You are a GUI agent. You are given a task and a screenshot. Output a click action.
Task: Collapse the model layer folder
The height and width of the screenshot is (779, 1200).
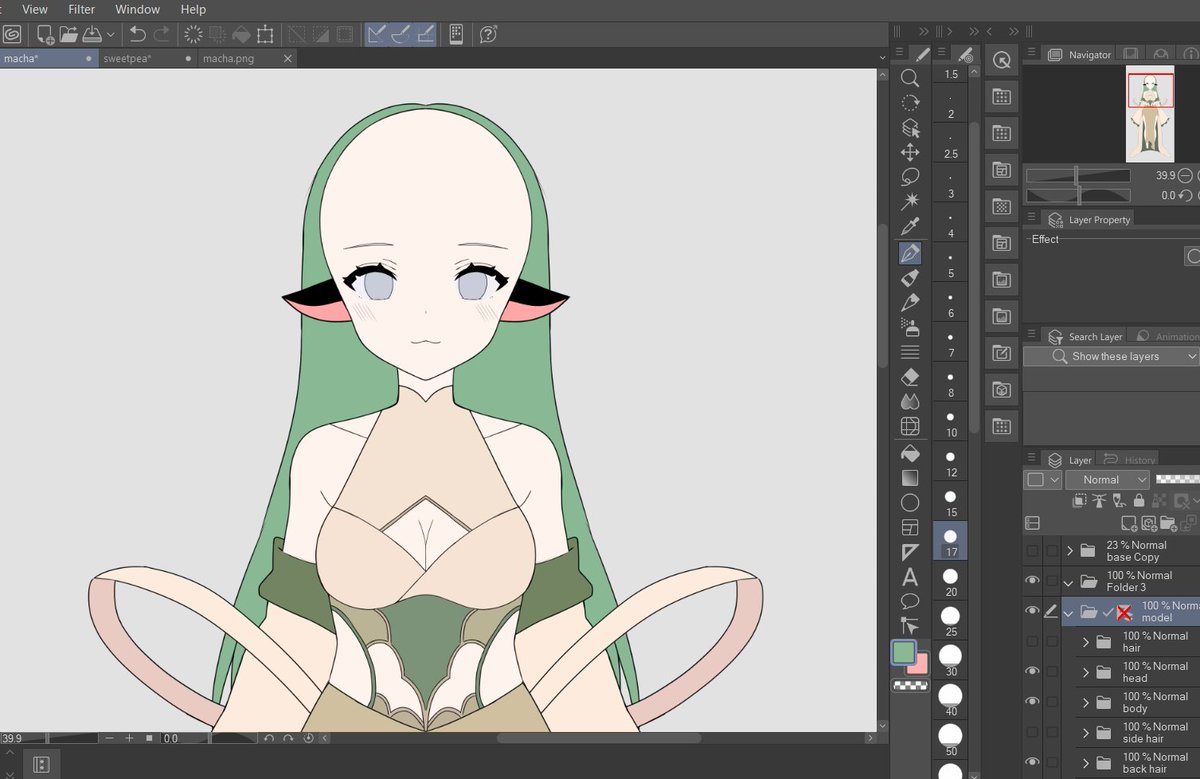[x=1067, y=612]
